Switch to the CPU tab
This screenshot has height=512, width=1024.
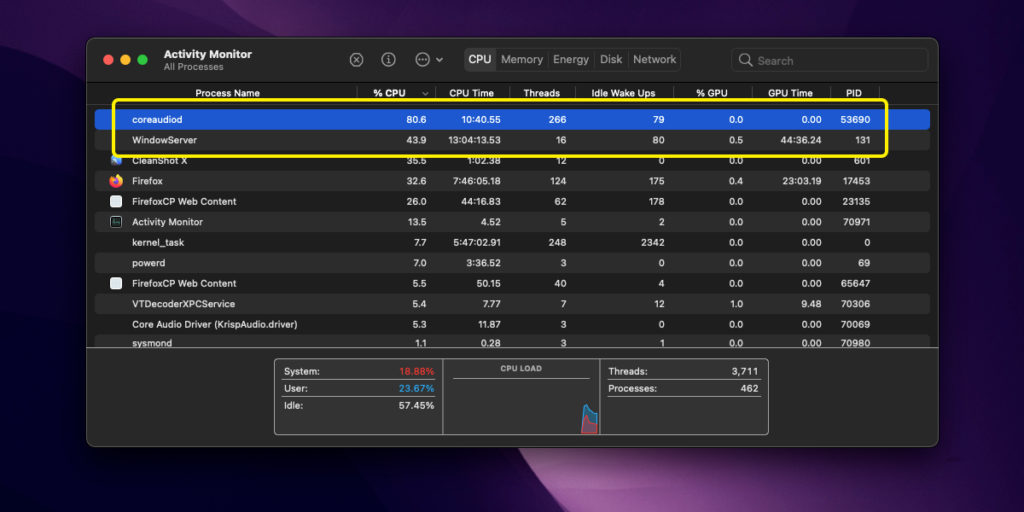point(479,59)
